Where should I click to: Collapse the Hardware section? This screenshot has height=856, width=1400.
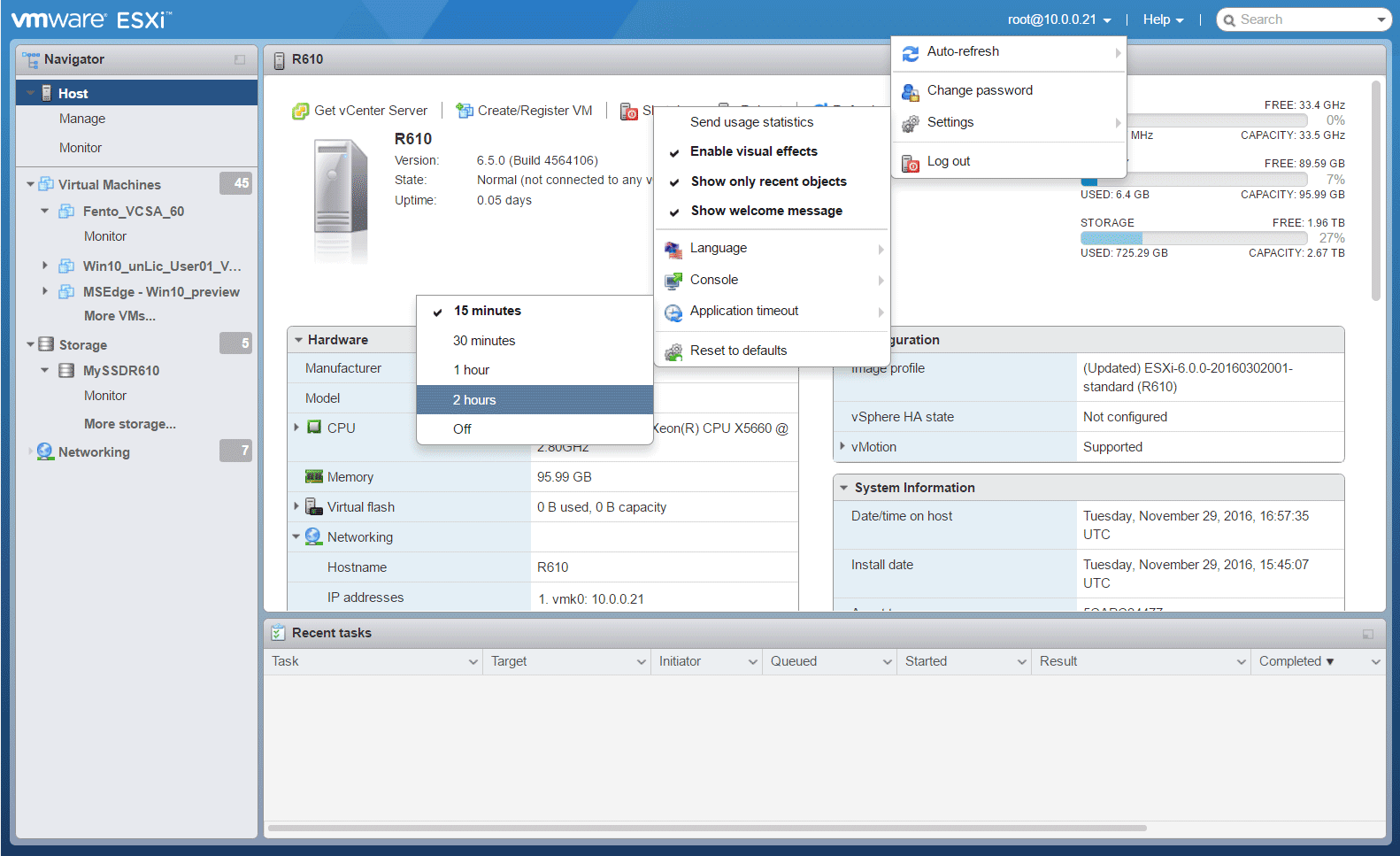coord(299,340)
